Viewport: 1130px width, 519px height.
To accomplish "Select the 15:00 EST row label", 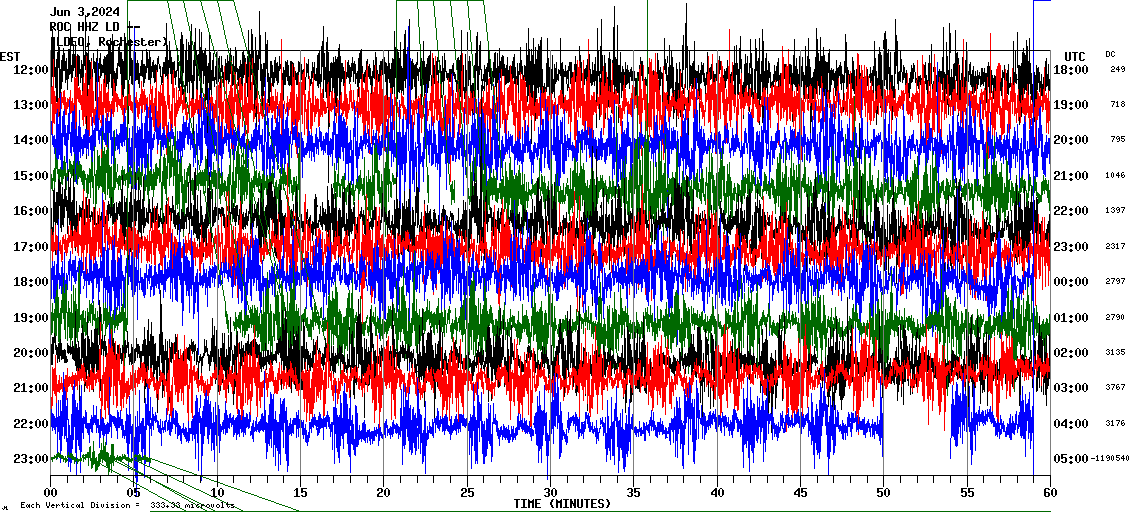I will click(x=30, y=176).
